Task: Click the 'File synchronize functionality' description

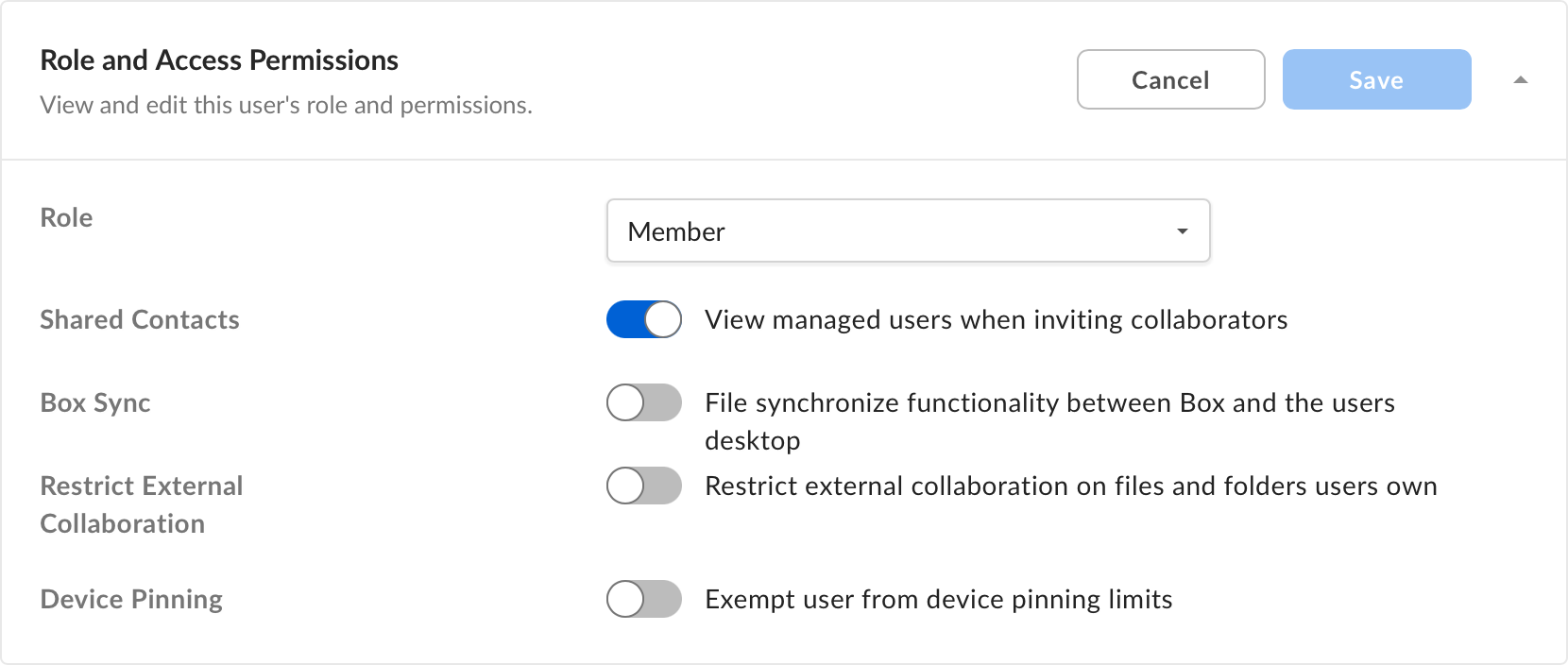Action: tap(1049, 421)
